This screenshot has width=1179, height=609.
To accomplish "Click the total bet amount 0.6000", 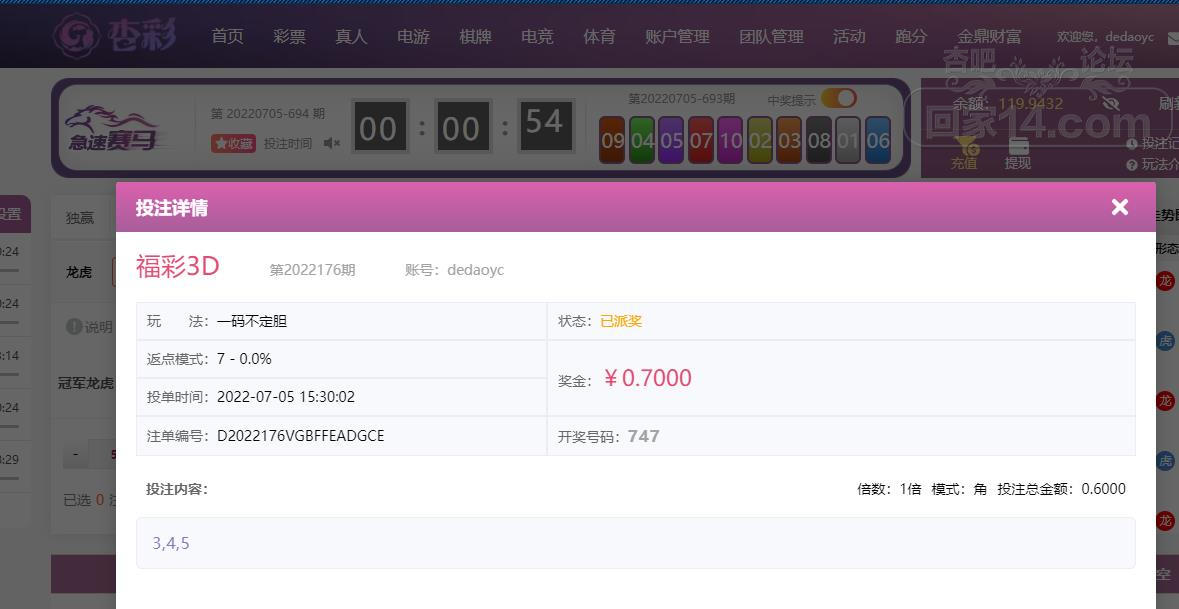I will tap(1104, 489).
